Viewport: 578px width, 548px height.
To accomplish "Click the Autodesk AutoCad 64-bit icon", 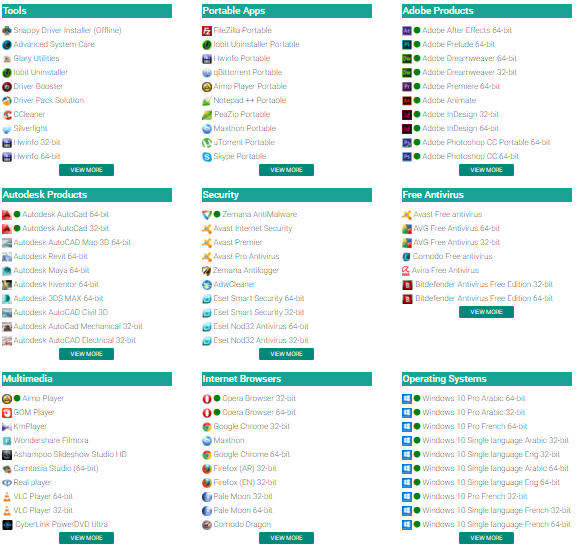I will 7,214.
